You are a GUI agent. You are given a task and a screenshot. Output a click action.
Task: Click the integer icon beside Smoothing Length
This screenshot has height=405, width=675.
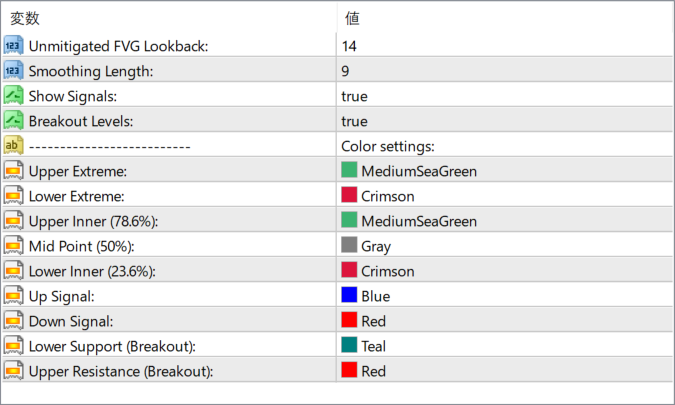coord(13,71)
